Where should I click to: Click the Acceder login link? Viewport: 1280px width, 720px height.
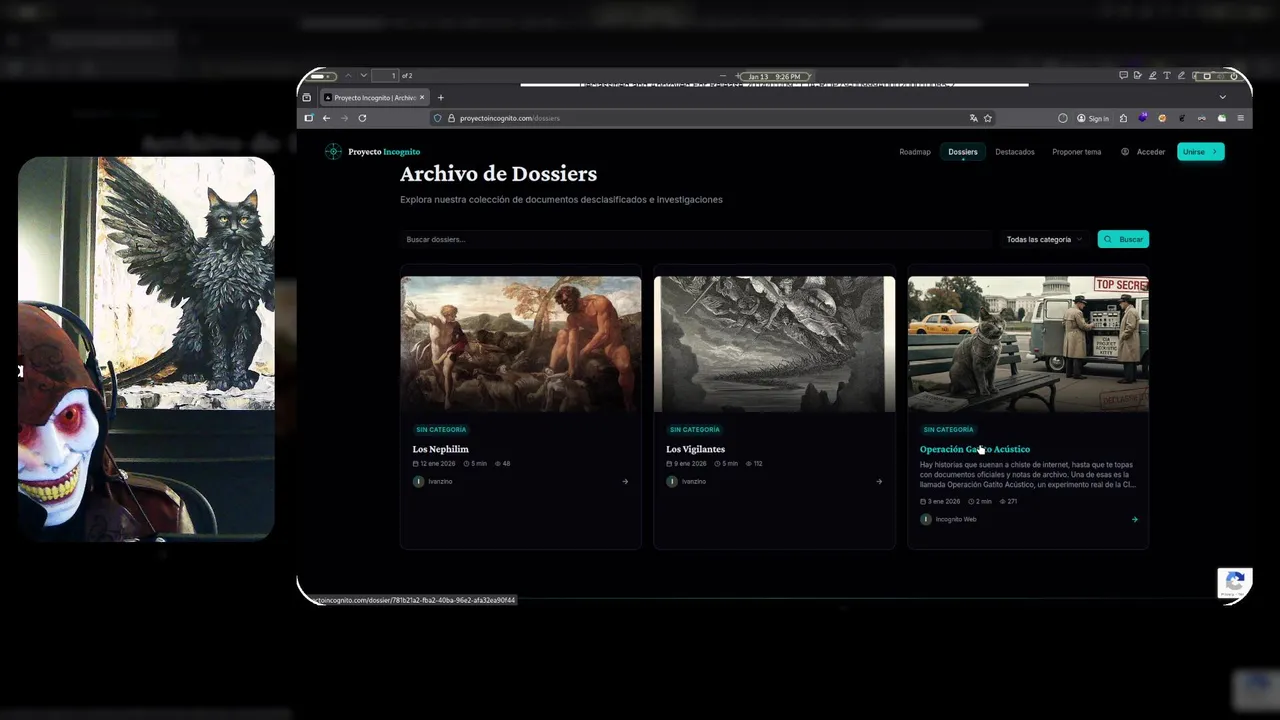click(1143, 152)
